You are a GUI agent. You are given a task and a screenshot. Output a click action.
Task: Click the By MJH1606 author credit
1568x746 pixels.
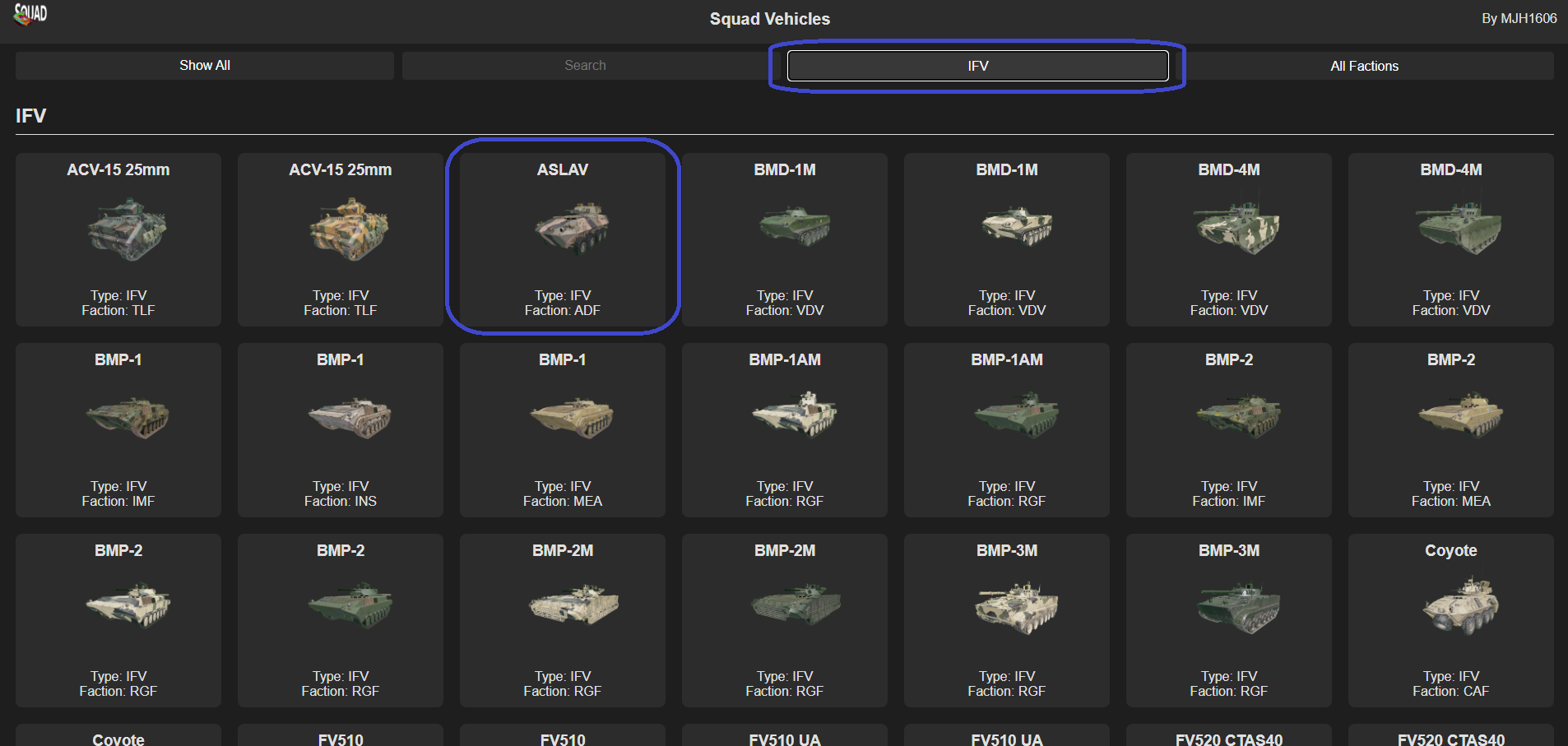click(1519, 18)
